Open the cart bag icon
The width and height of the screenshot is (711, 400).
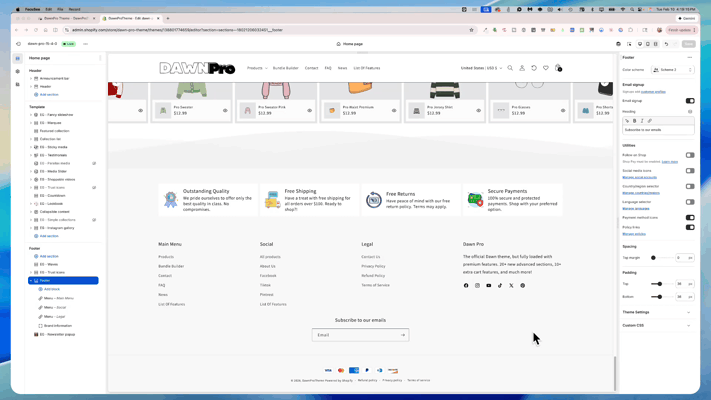[558, 68]
